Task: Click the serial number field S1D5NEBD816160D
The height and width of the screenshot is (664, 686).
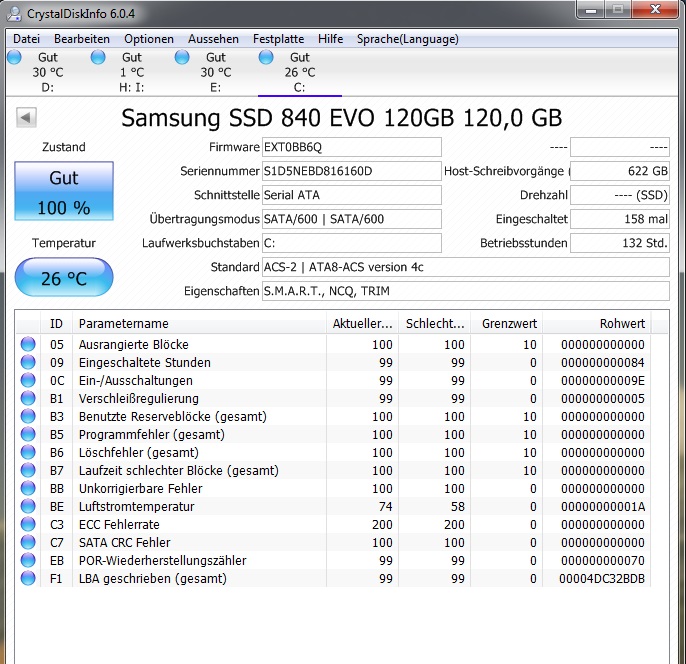Action: click(352, 171)
